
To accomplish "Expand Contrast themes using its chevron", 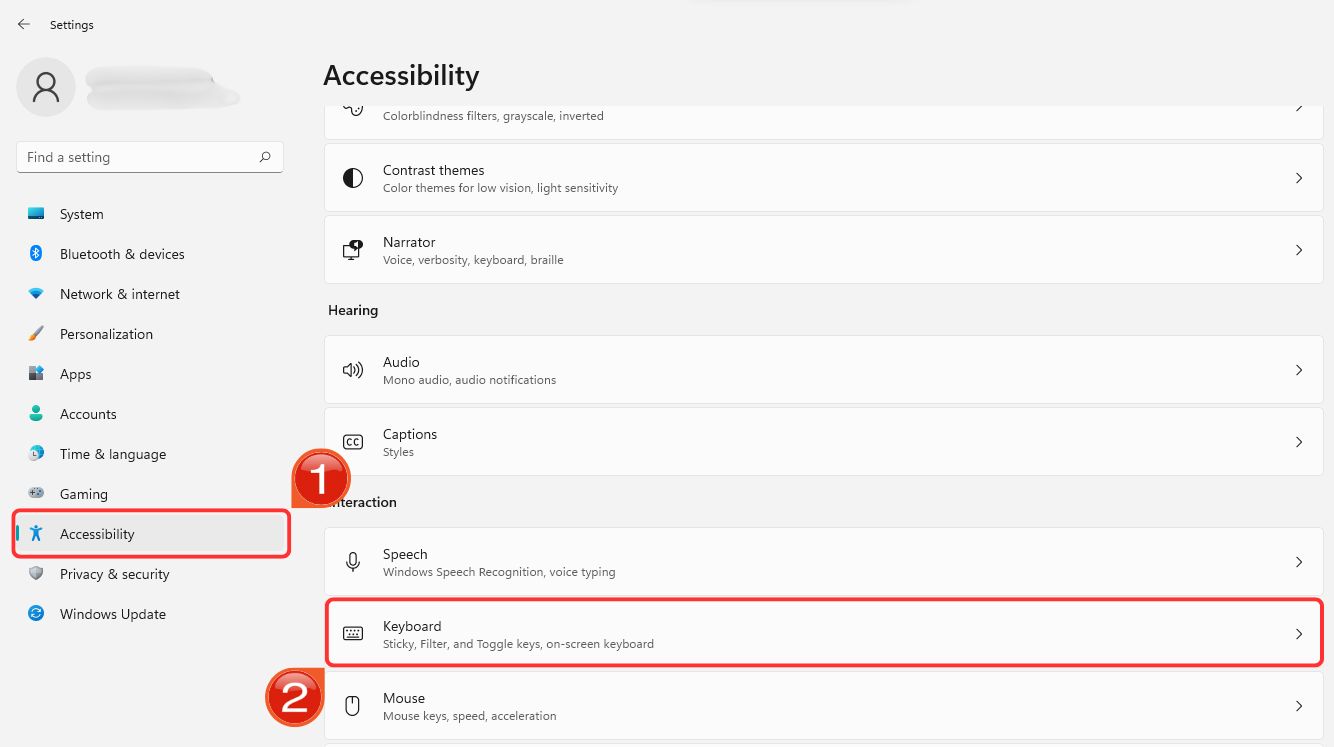I will pyautogui.click(x=1299, y=177).
